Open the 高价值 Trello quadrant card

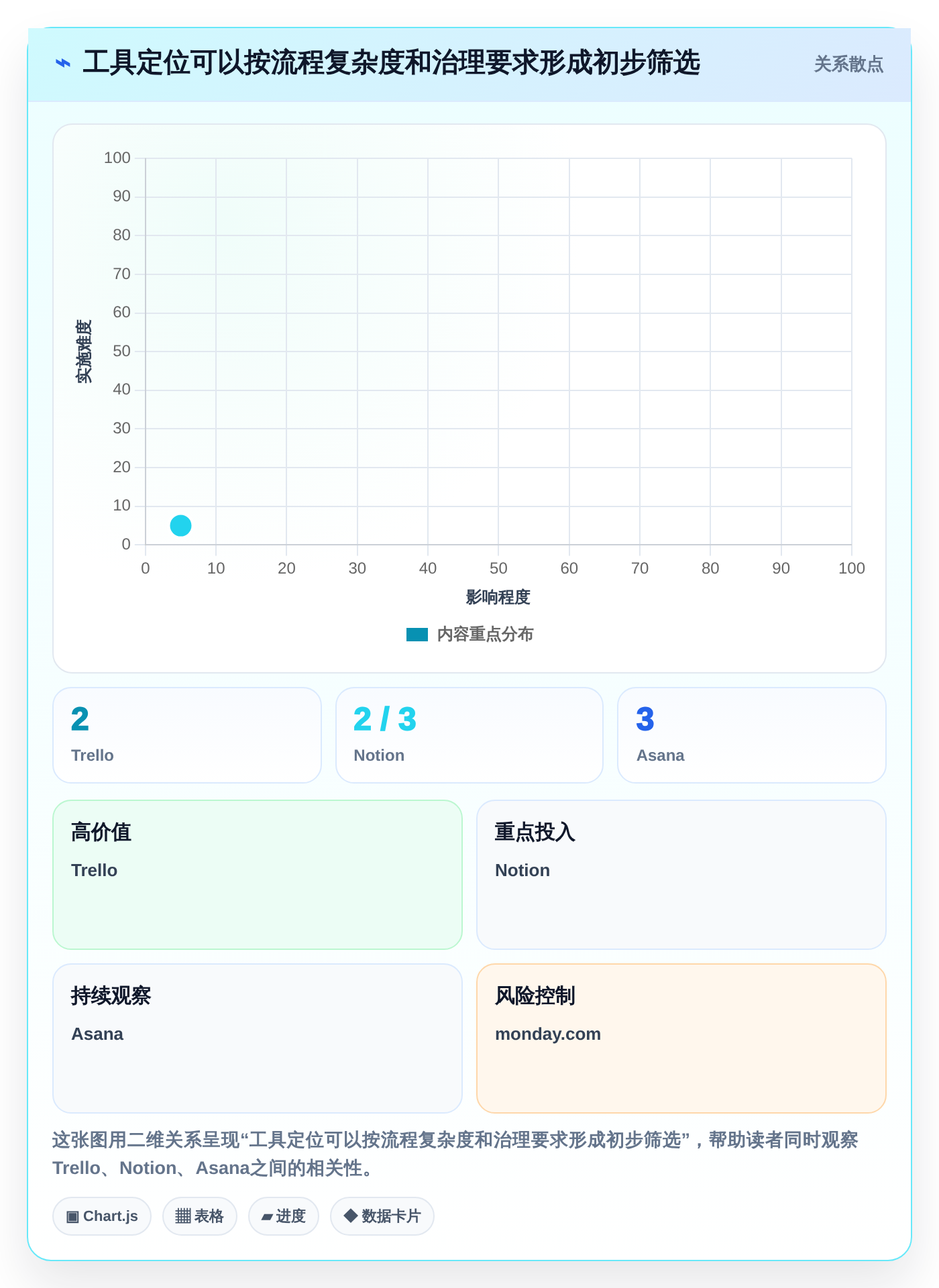pos(258,875)
